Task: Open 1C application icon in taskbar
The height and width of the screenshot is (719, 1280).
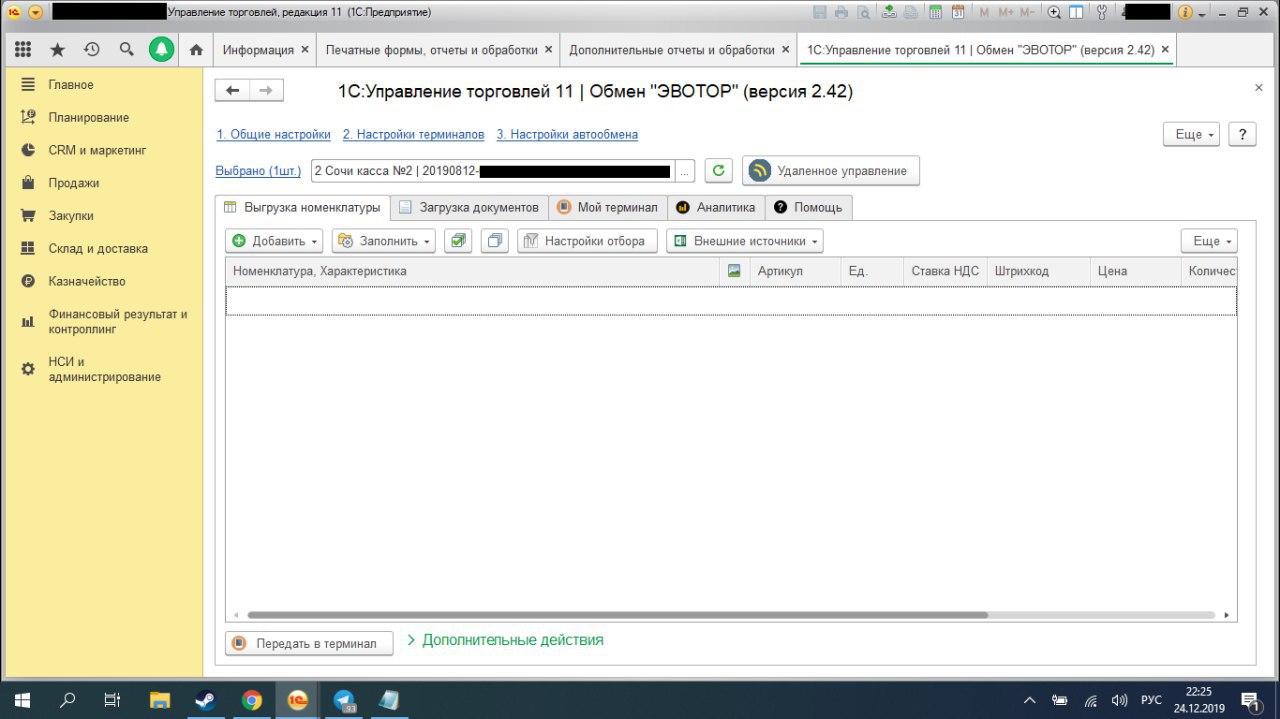Action: pos(298,700)
